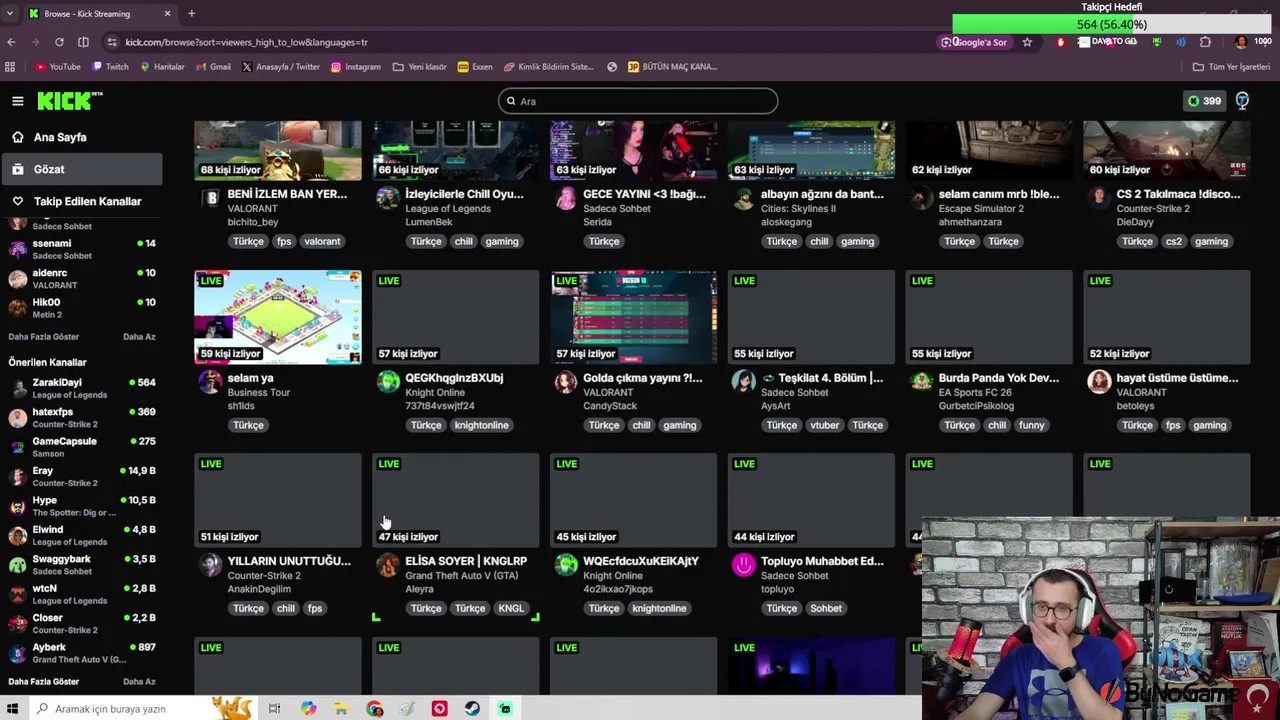Viewport: 1280px width, 720px height.
Task: Open Takip Edilen Kanallar section
Action: [82, 201]
